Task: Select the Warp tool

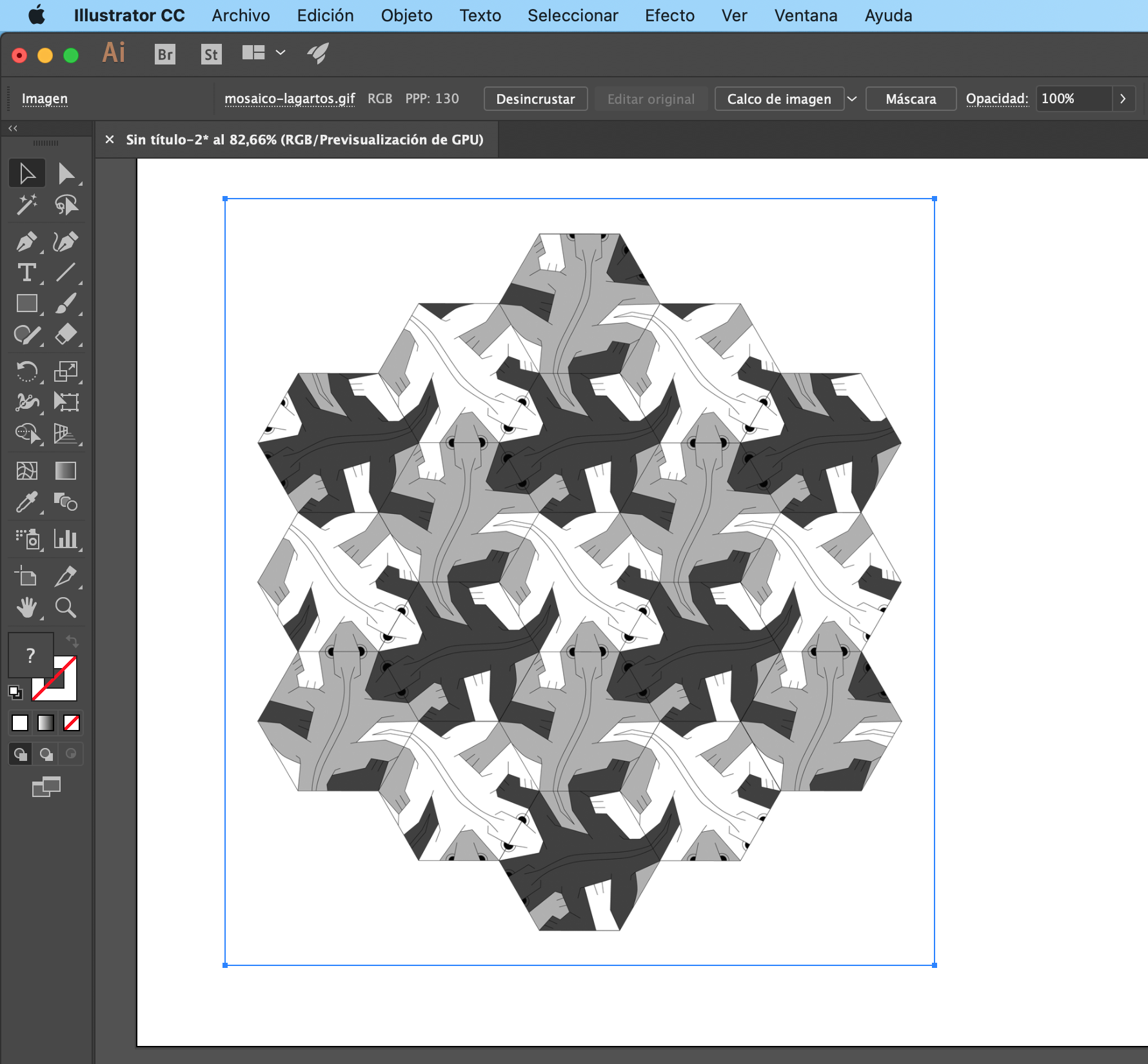Action: click(27, 402)
